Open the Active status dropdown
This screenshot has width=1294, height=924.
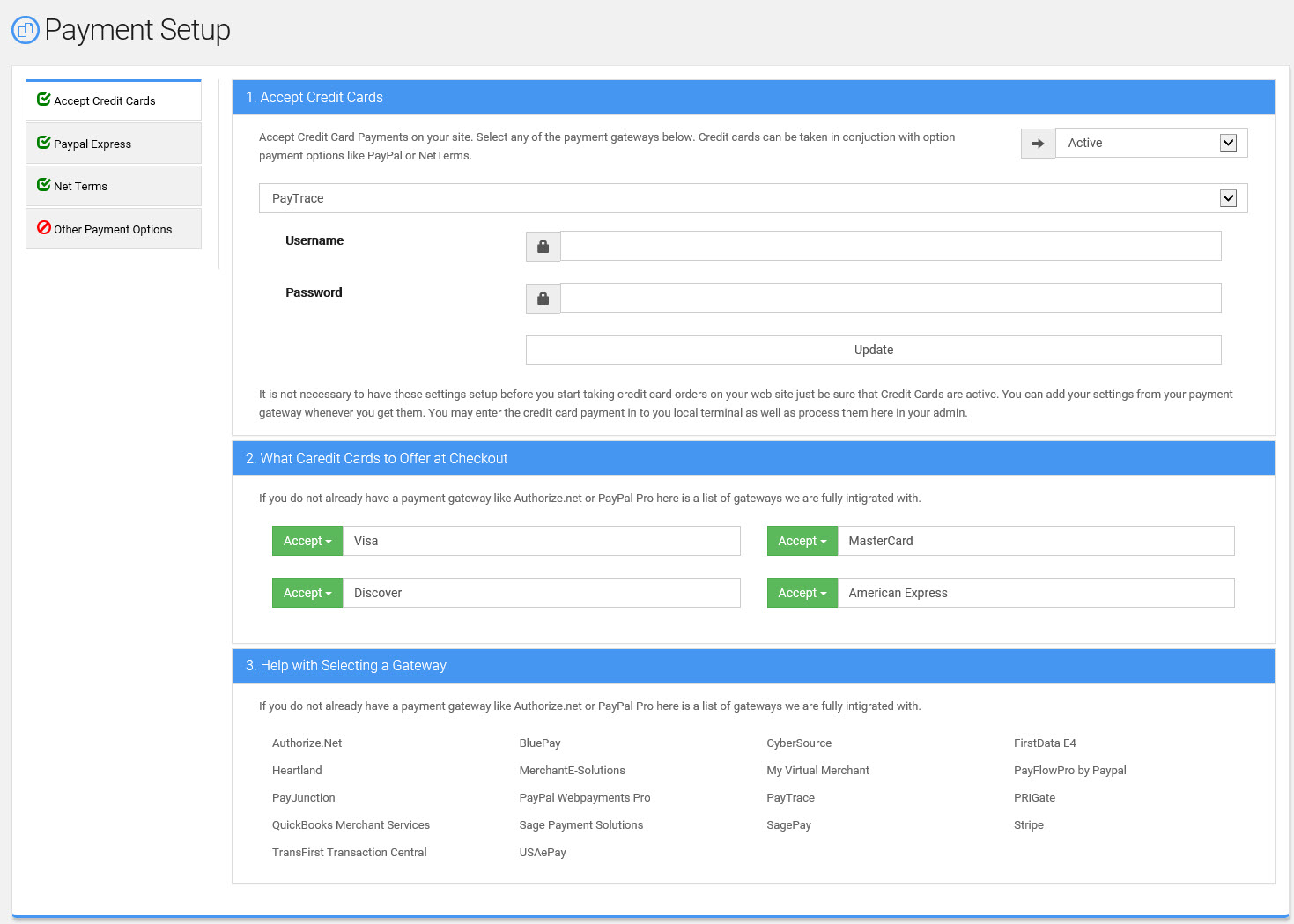tap(1150, 144)
